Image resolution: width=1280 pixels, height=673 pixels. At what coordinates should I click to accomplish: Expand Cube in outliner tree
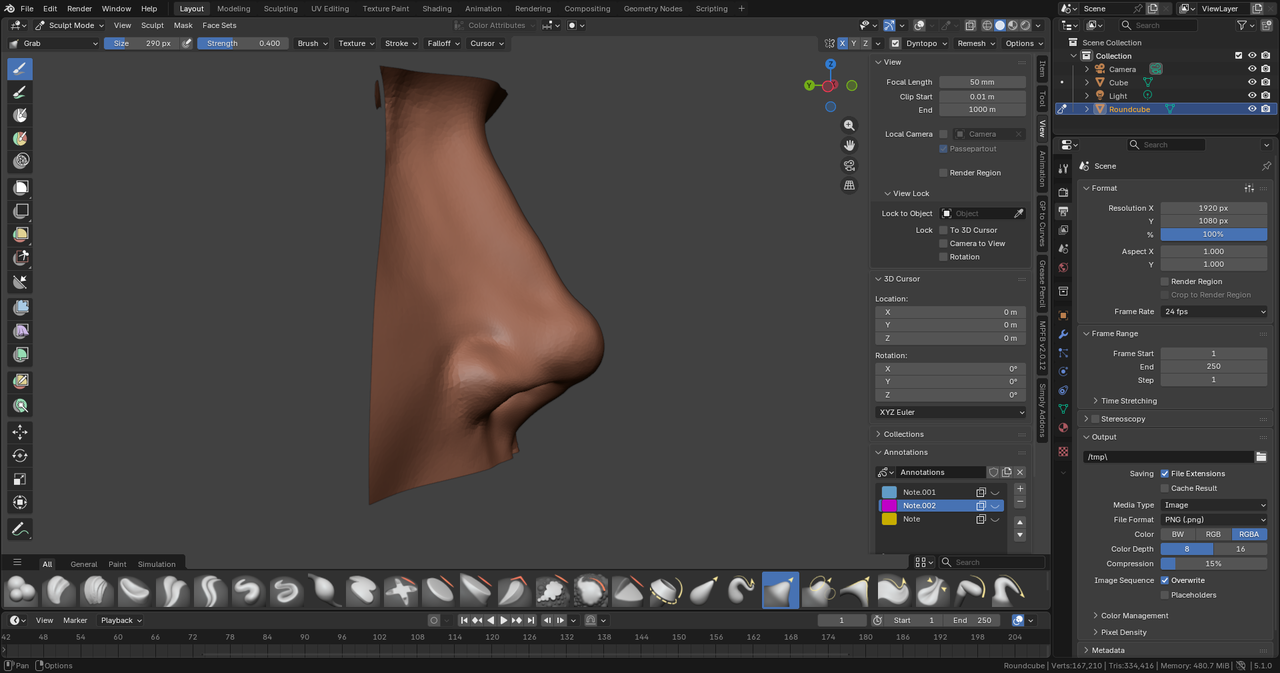click(1087, 83)
